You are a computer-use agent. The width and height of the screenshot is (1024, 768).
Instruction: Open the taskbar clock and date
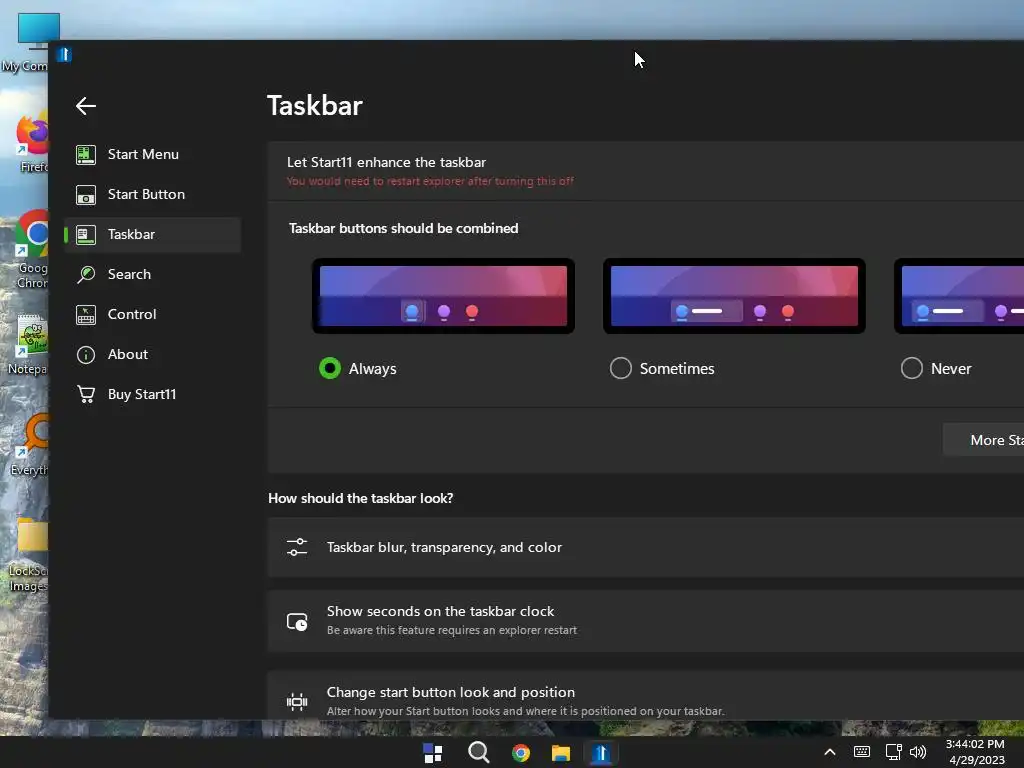coord(976,752)
